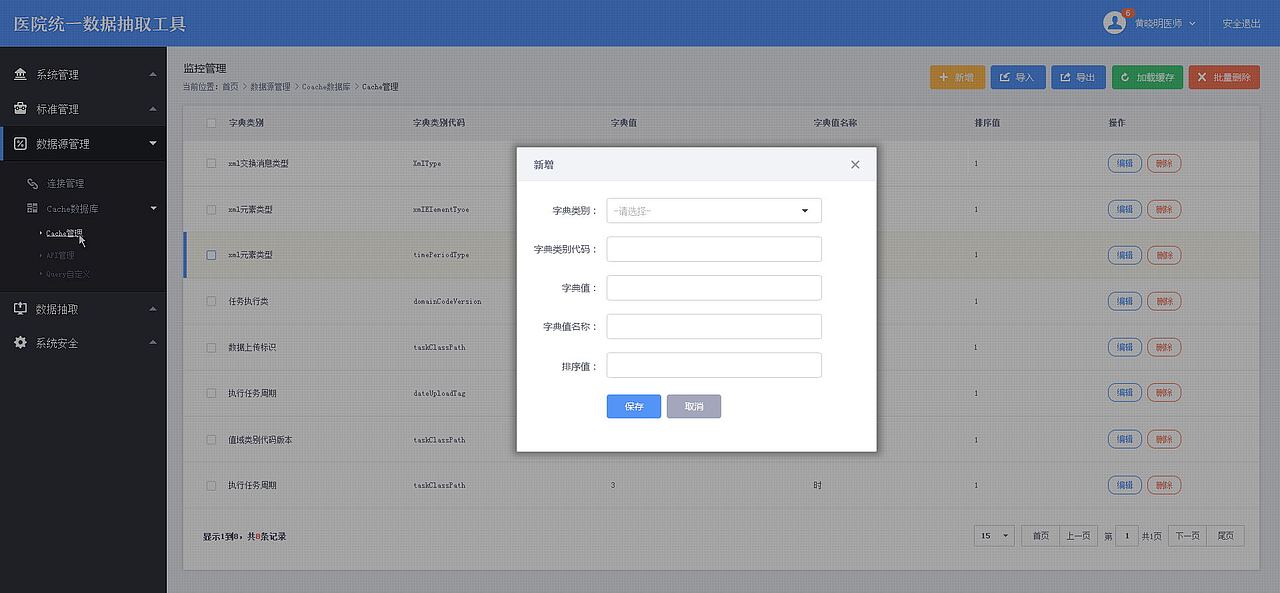Screen dimensions: 1280x593
Task: Expand the 标准管理 menu arrow
Action: [x=153, y=108]
